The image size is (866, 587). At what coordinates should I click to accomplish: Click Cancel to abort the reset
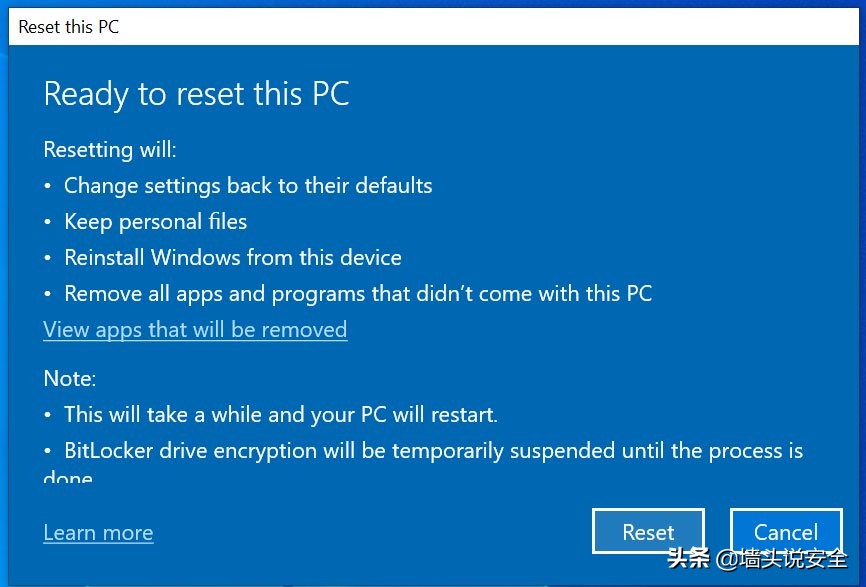click(x=786, y=531)
